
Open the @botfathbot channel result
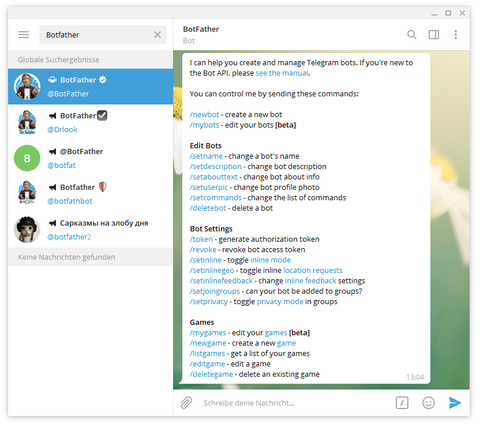tap(91, 194)
